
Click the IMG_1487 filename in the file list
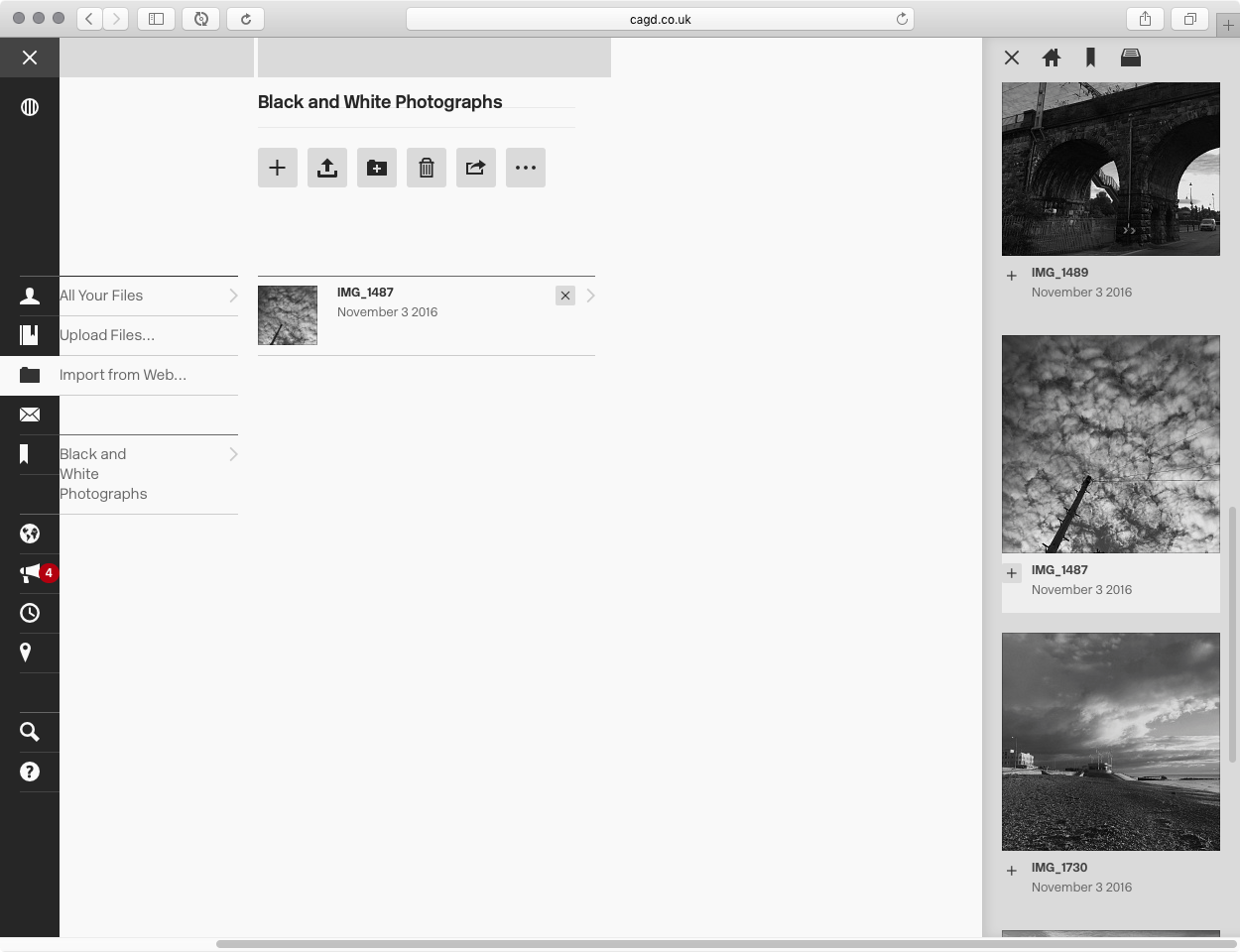coord(365,293)
